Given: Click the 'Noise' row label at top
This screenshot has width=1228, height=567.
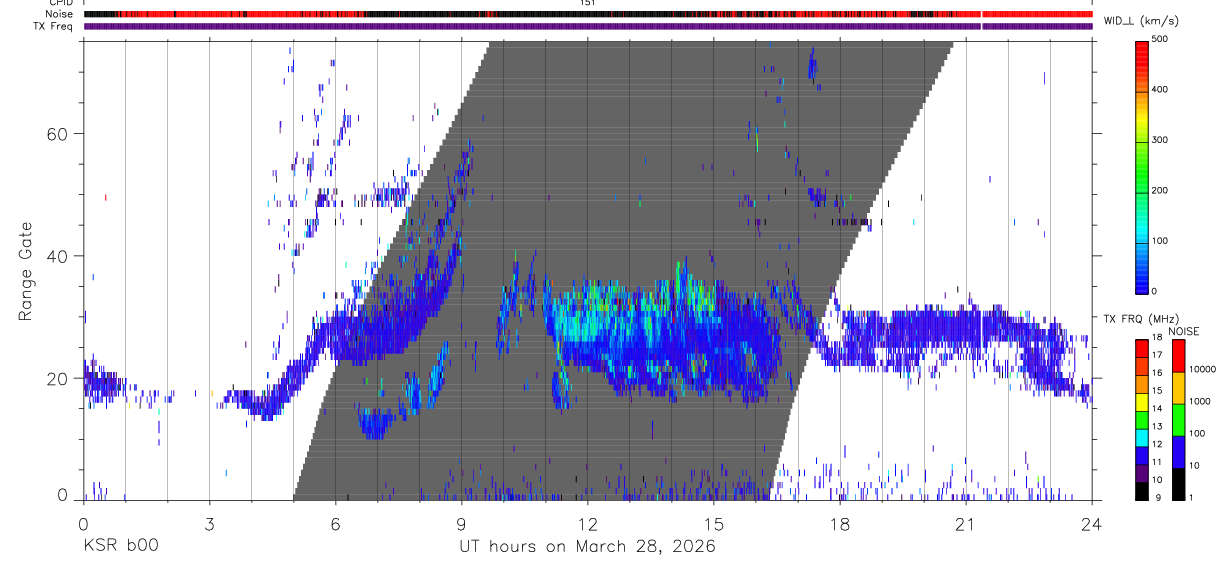Looking at the screenshot, I should 60,14.
